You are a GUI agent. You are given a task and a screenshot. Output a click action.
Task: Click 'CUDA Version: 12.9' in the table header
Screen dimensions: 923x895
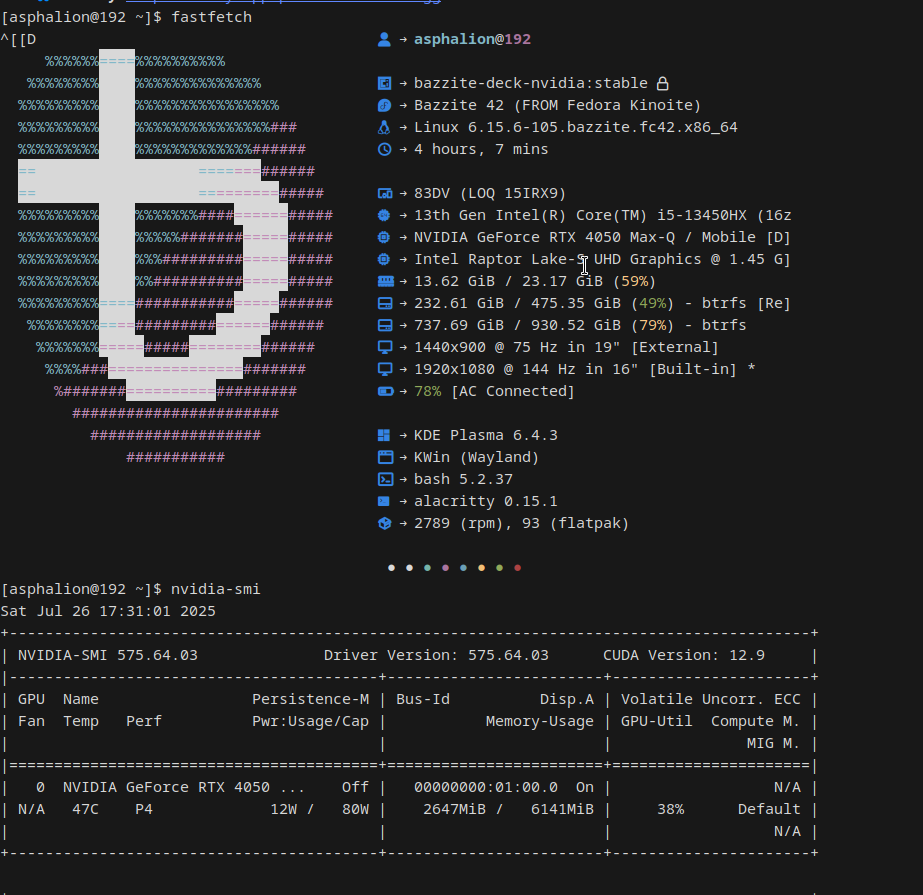(684, 655)
